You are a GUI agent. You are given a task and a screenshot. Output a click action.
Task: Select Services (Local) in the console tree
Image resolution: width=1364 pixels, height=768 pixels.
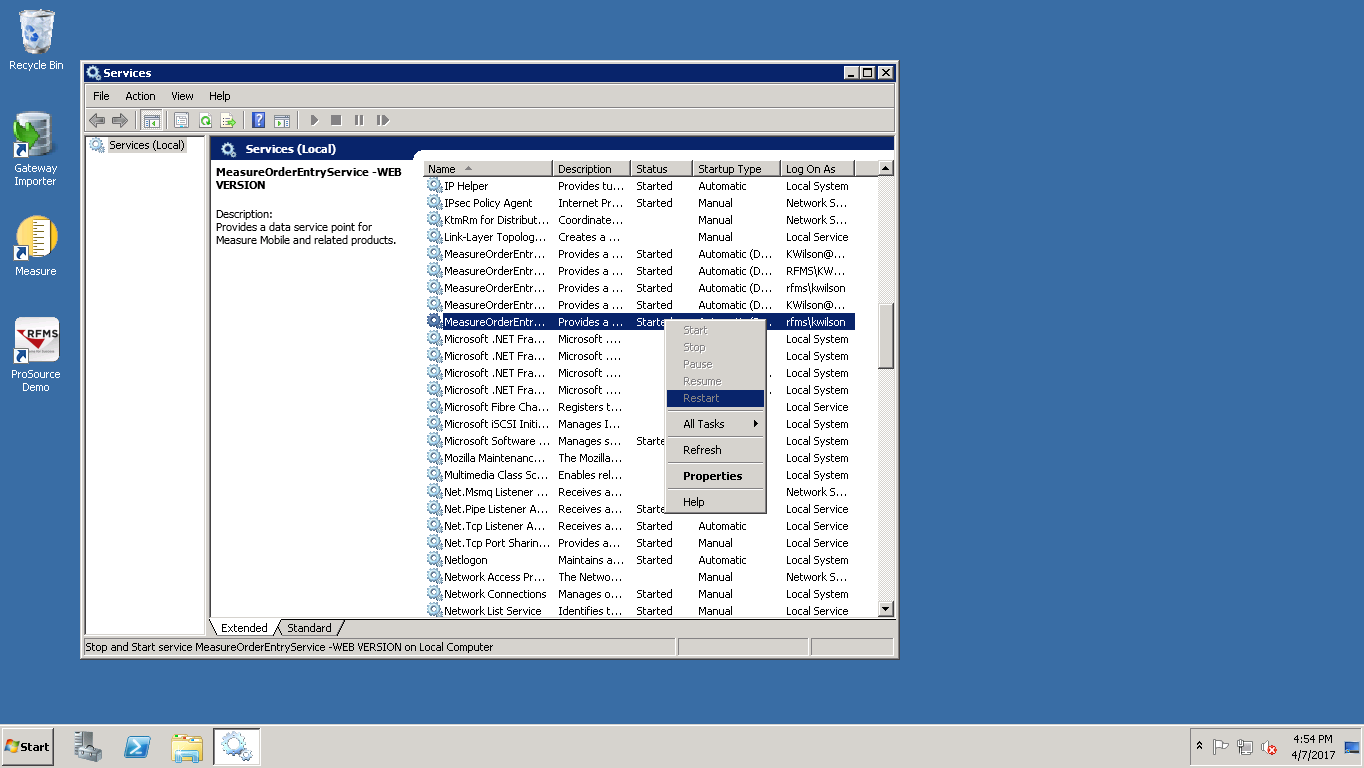pyautogui.click(x=146, y=145)
